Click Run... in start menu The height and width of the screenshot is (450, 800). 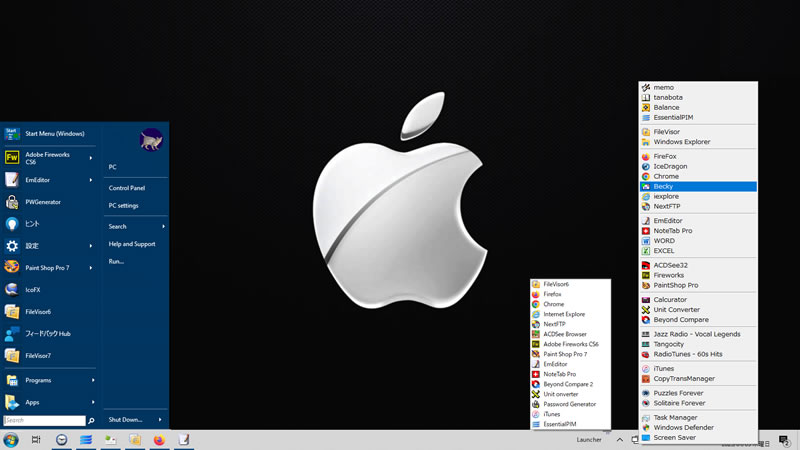116,261
